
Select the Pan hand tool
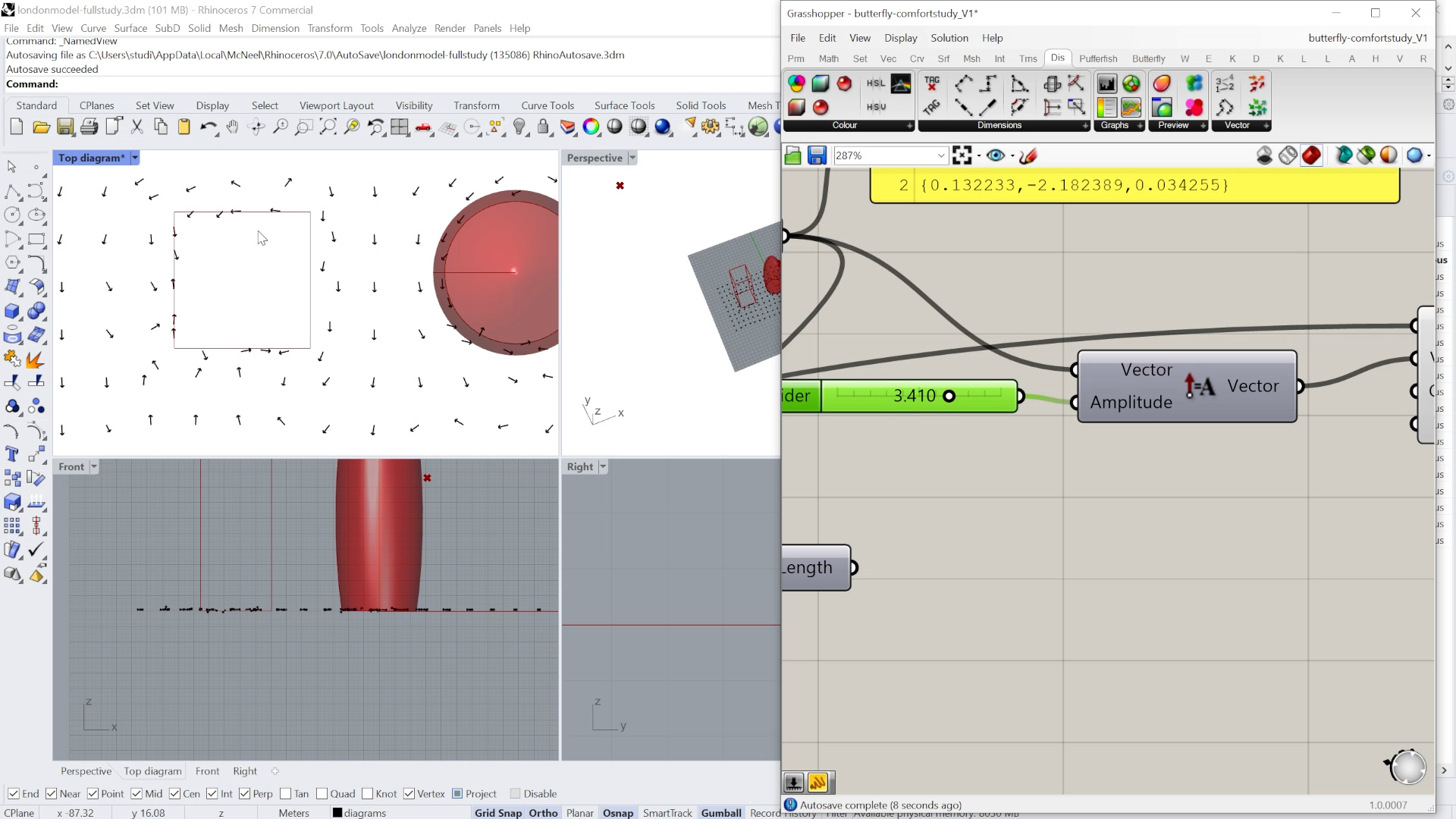(232, 127)
